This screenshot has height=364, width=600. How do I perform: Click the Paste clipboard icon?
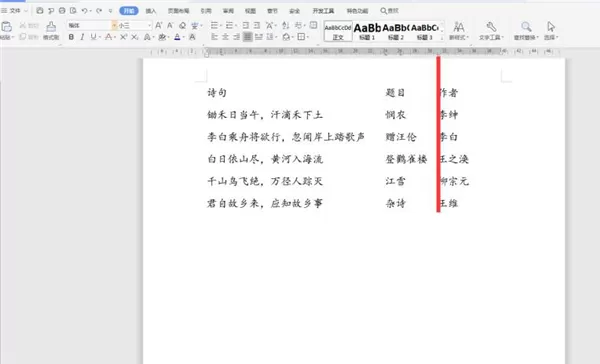pyautogui.click(x=7, y=27)
